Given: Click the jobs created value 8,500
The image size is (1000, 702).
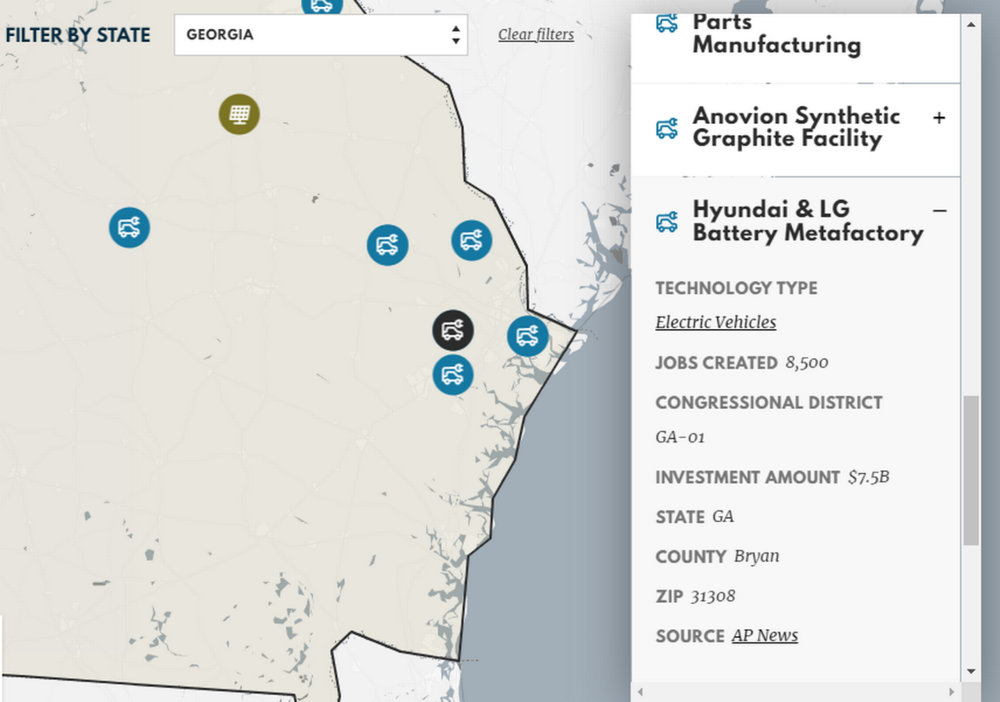Looking at the screenshot, I should [x=807, y=363].
